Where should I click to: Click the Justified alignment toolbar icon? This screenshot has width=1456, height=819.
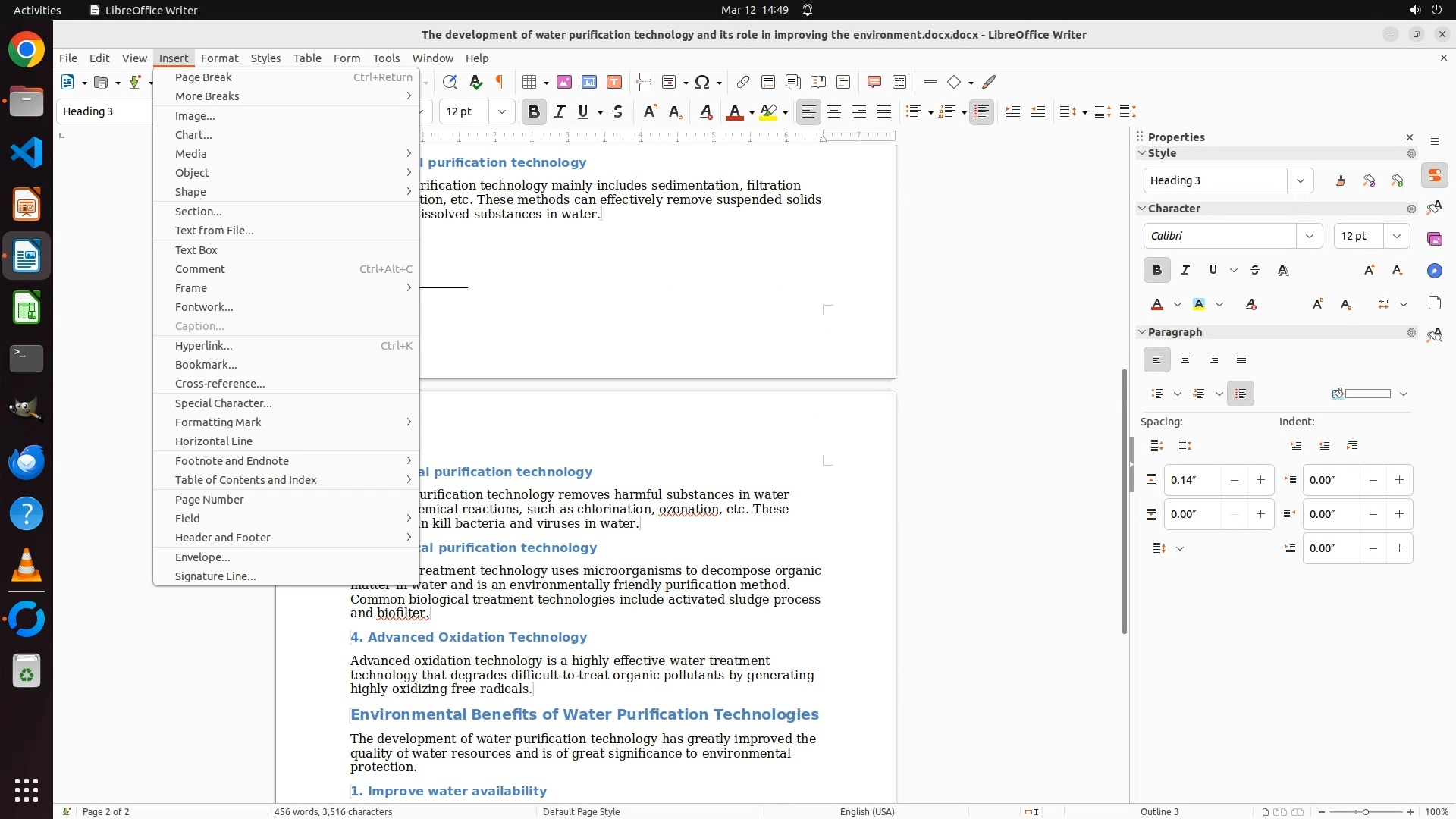tap(884, 112)
